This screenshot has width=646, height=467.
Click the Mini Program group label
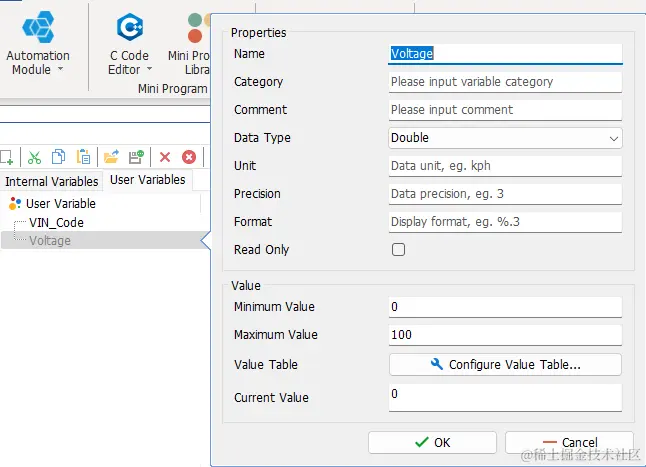(173, 89)
